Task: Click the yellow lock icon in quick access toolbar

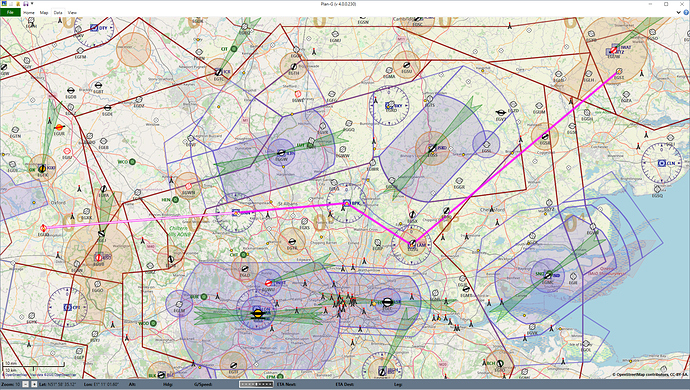Action: tap(18, 4)
